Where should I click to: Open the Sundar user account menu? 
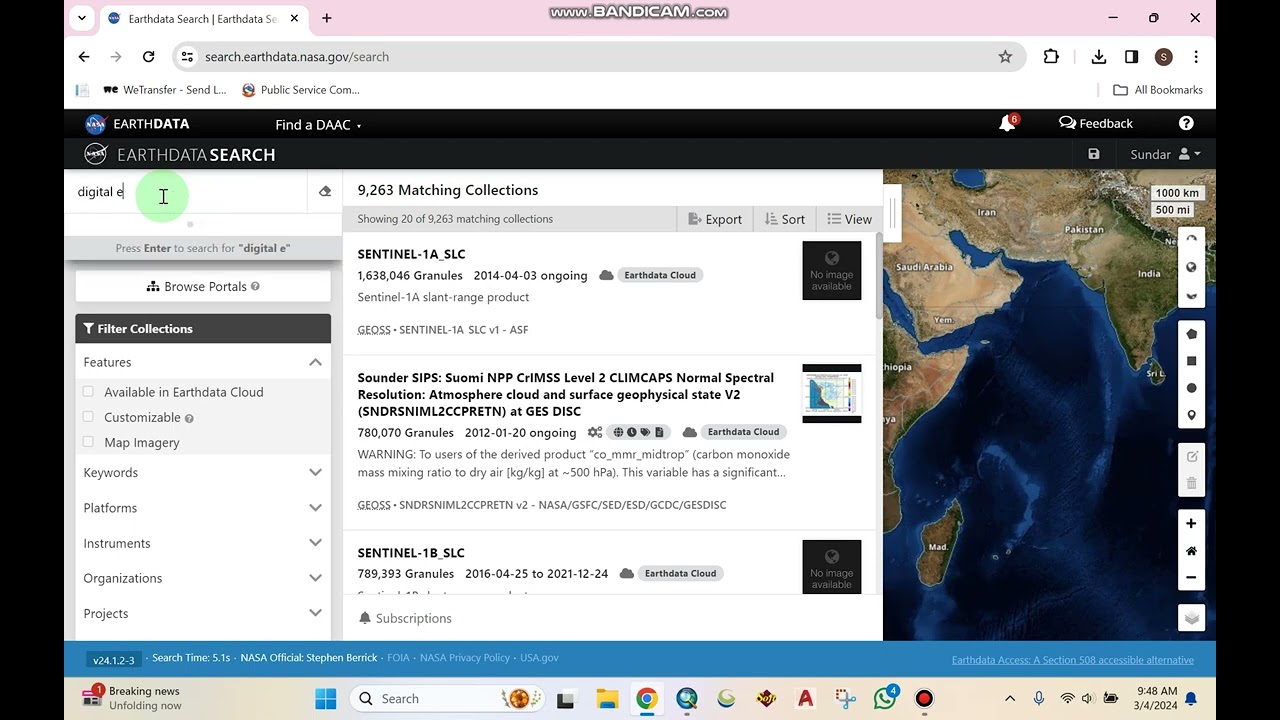pos(1165,154)
